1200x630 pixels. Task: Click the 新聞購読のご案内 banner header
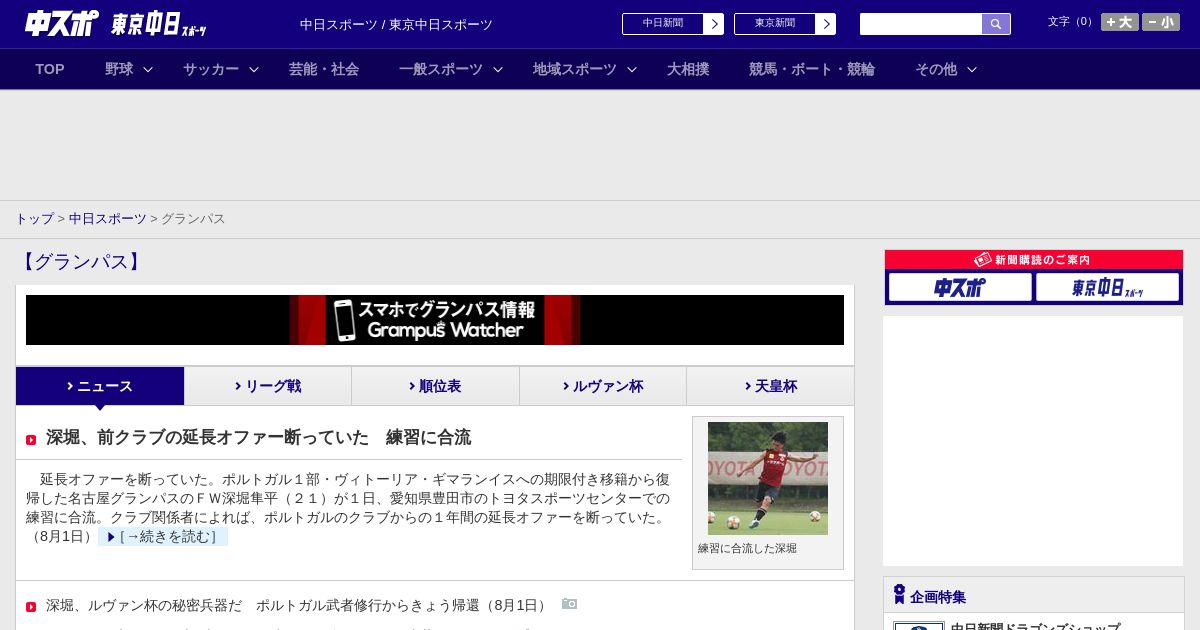click(x=1034, y=260)
